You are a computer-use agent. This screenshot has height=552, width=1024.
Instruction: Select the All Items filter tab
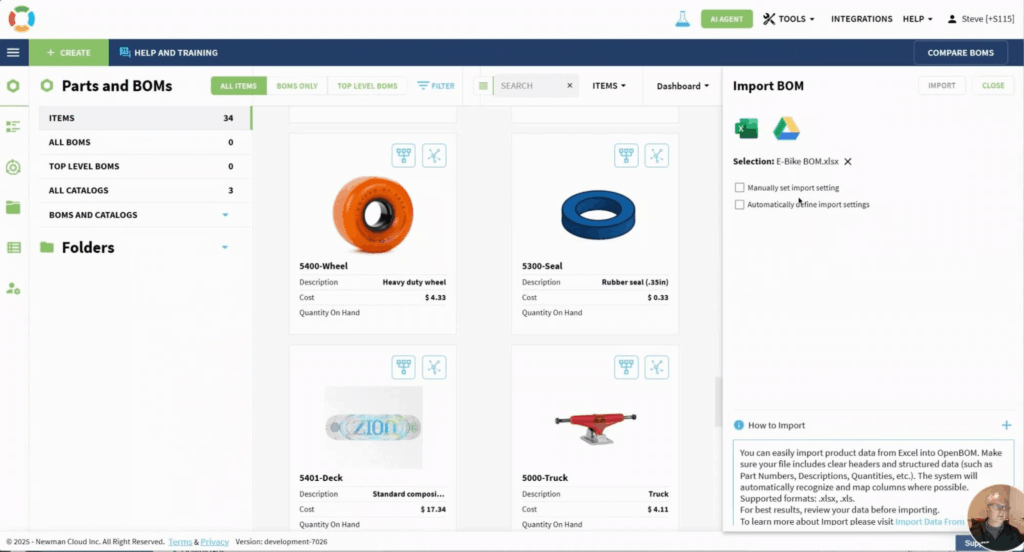(x=238, y=86)
